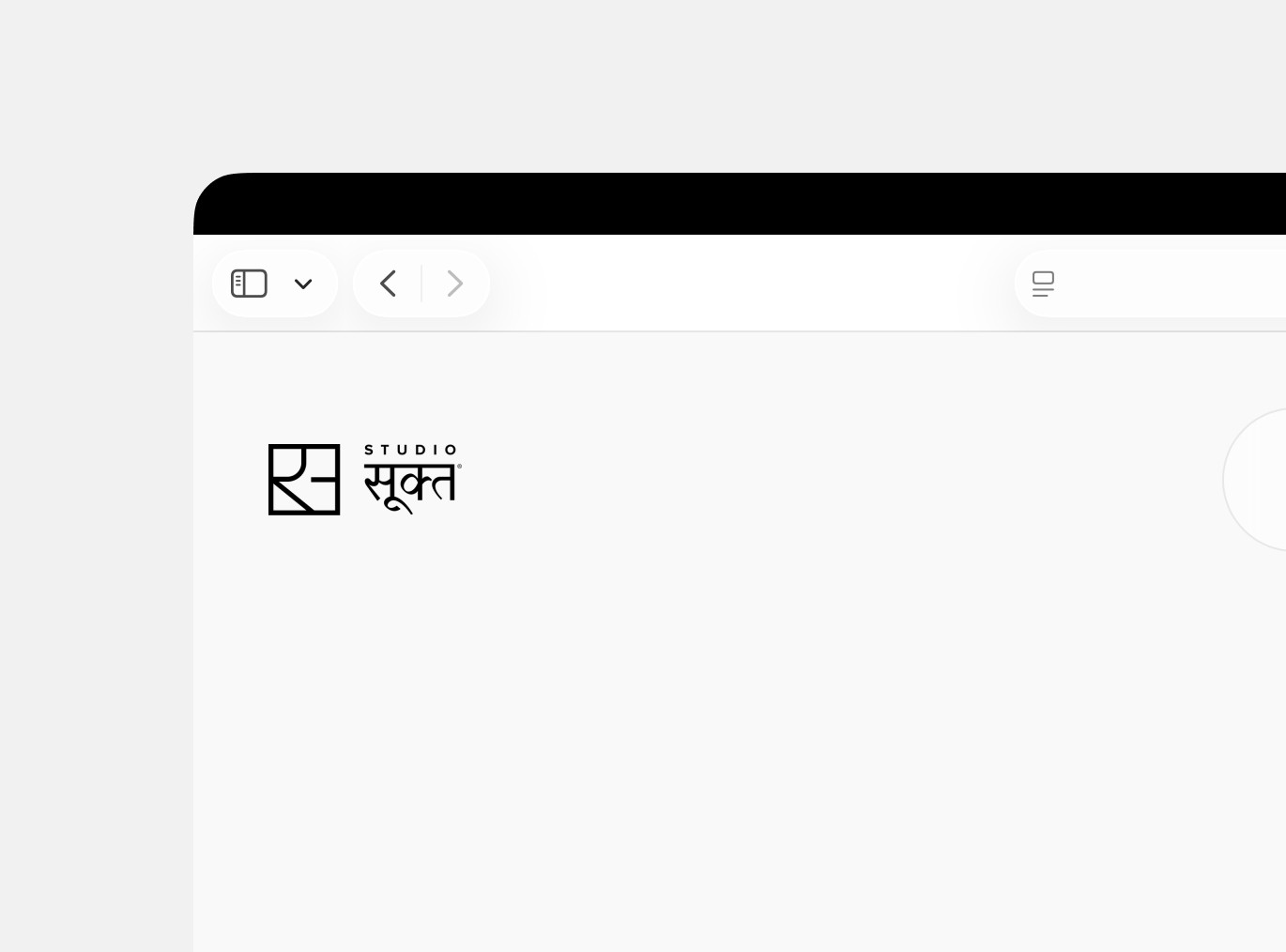Click the black window title bar
The image size is (1286, 952).
coord(740,204)
